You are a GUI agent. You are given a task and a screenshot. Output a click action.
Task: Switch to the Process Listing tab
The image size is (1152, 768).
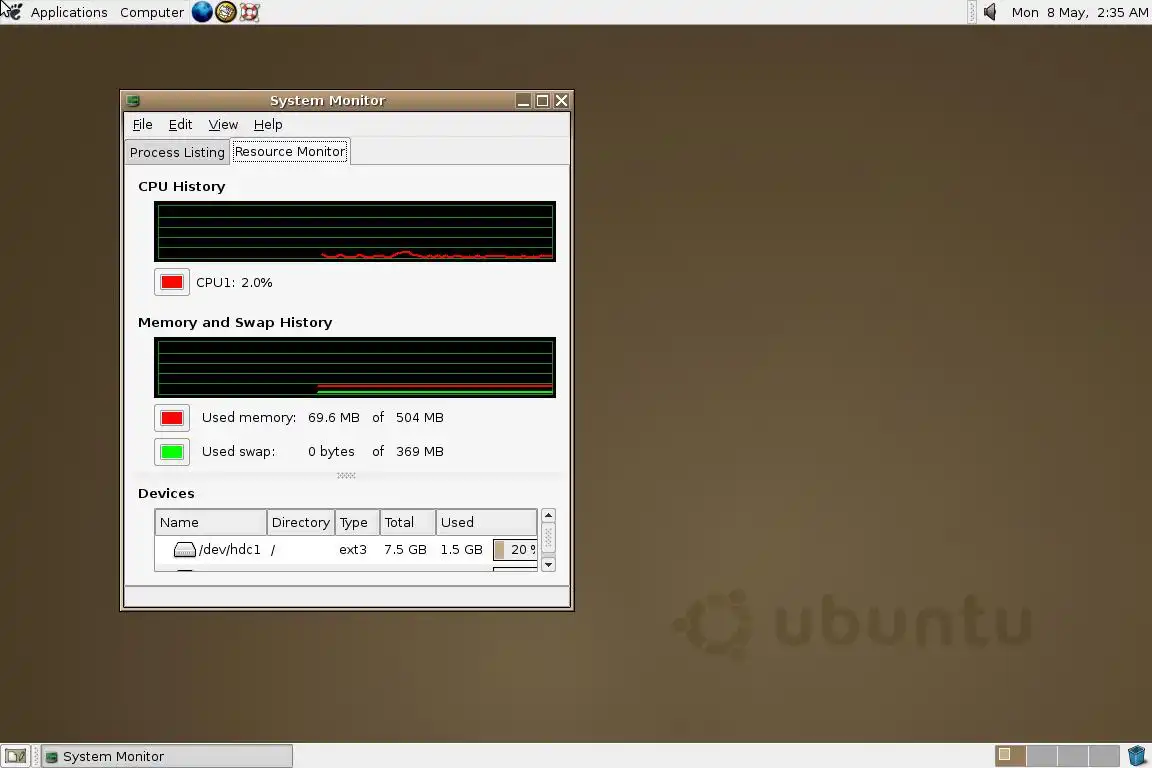coord(177,152)
